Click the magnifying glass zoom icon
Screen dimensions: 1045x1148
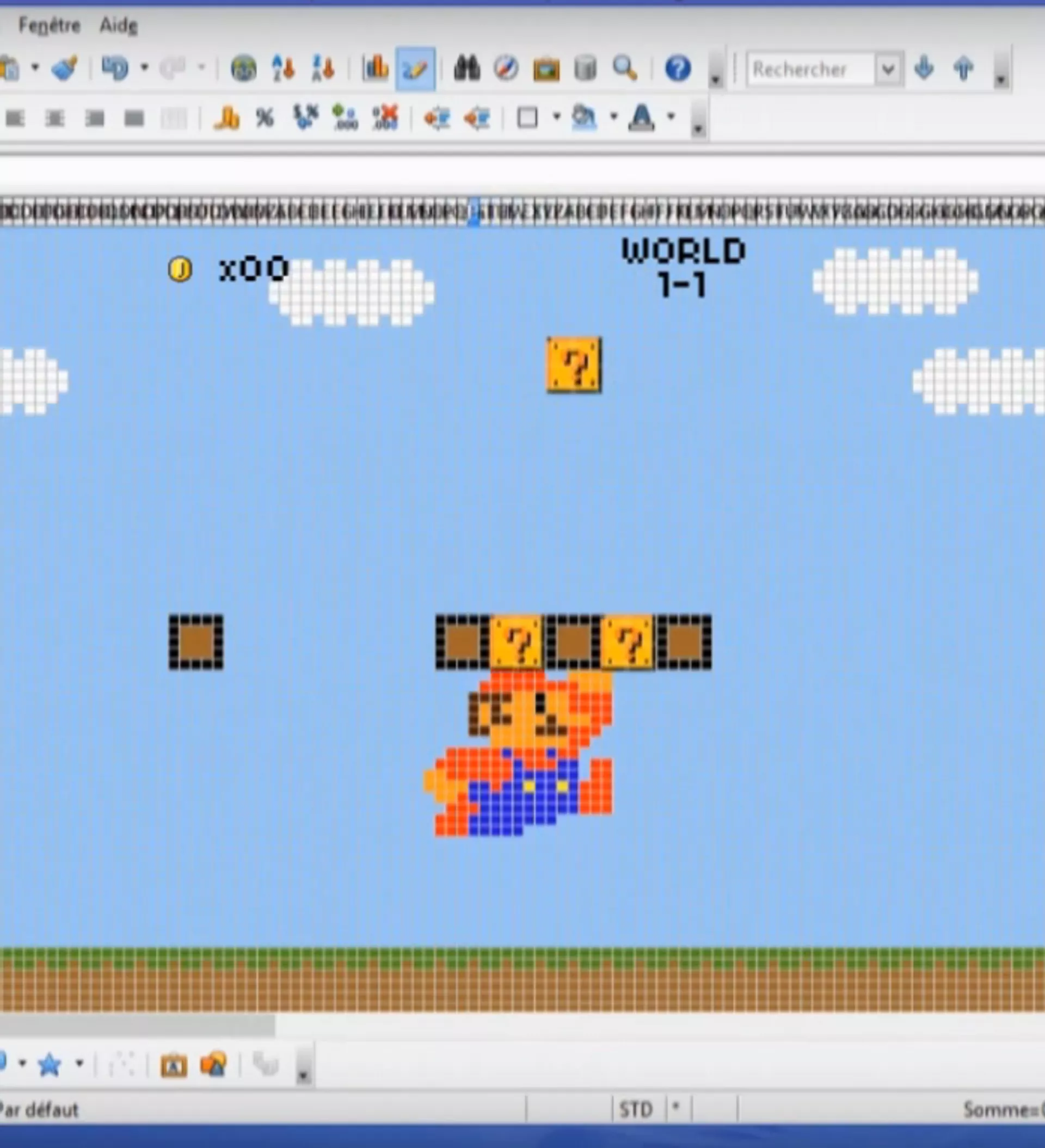(625, 69)
